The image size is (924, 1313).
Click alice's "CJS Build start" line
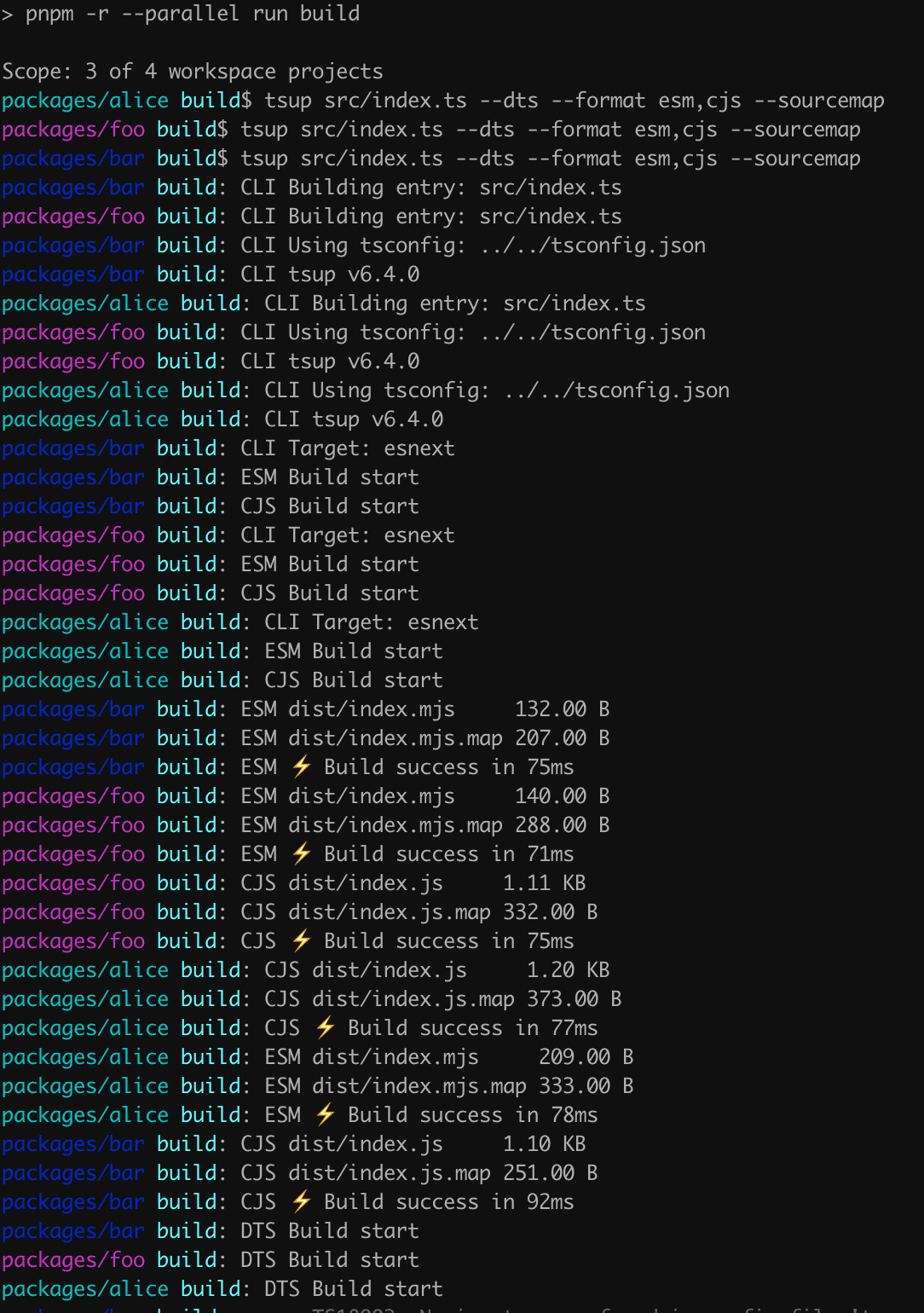354,680
